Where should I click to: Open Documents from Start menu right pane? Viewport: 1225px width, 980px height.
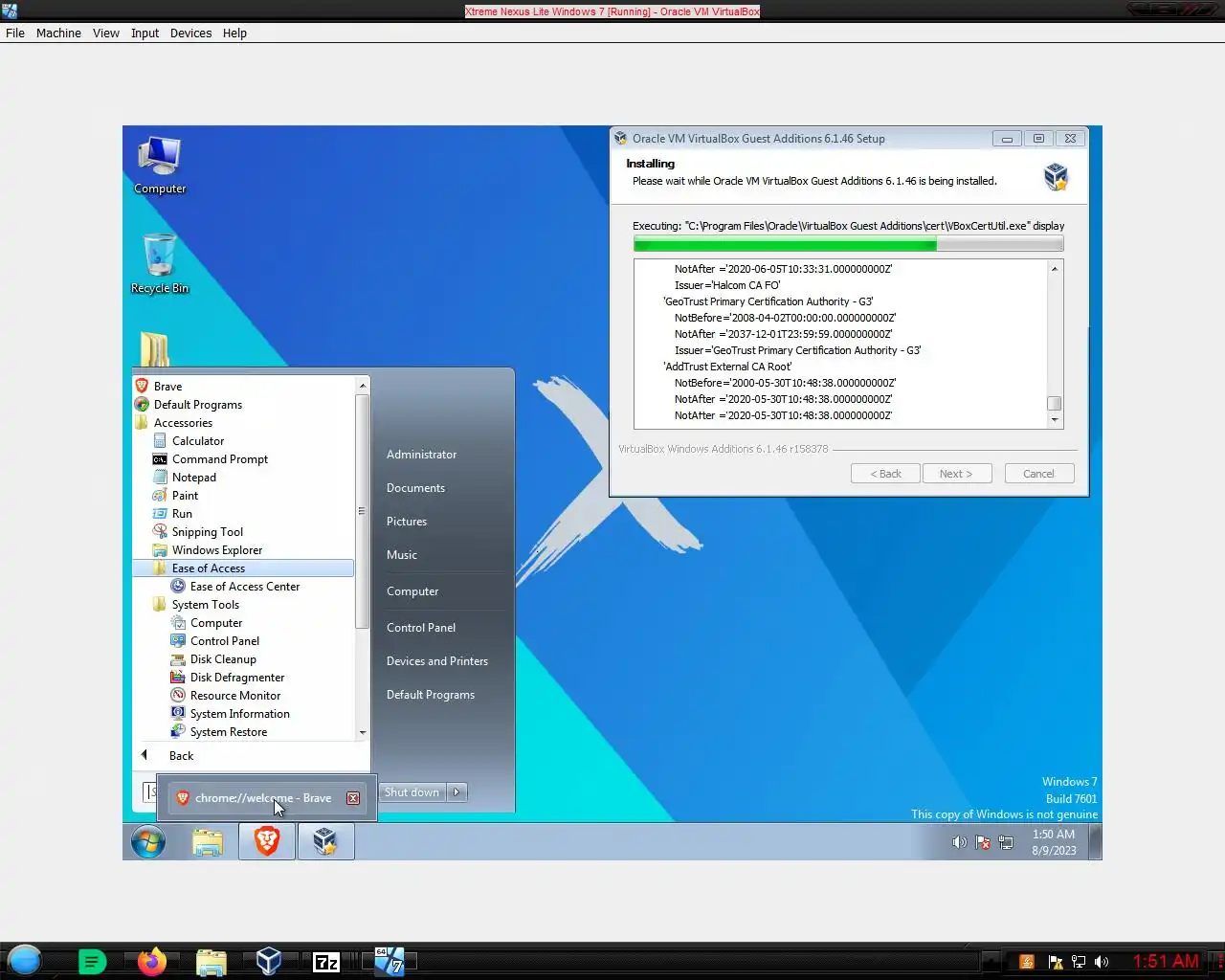[x=415, y=488]
